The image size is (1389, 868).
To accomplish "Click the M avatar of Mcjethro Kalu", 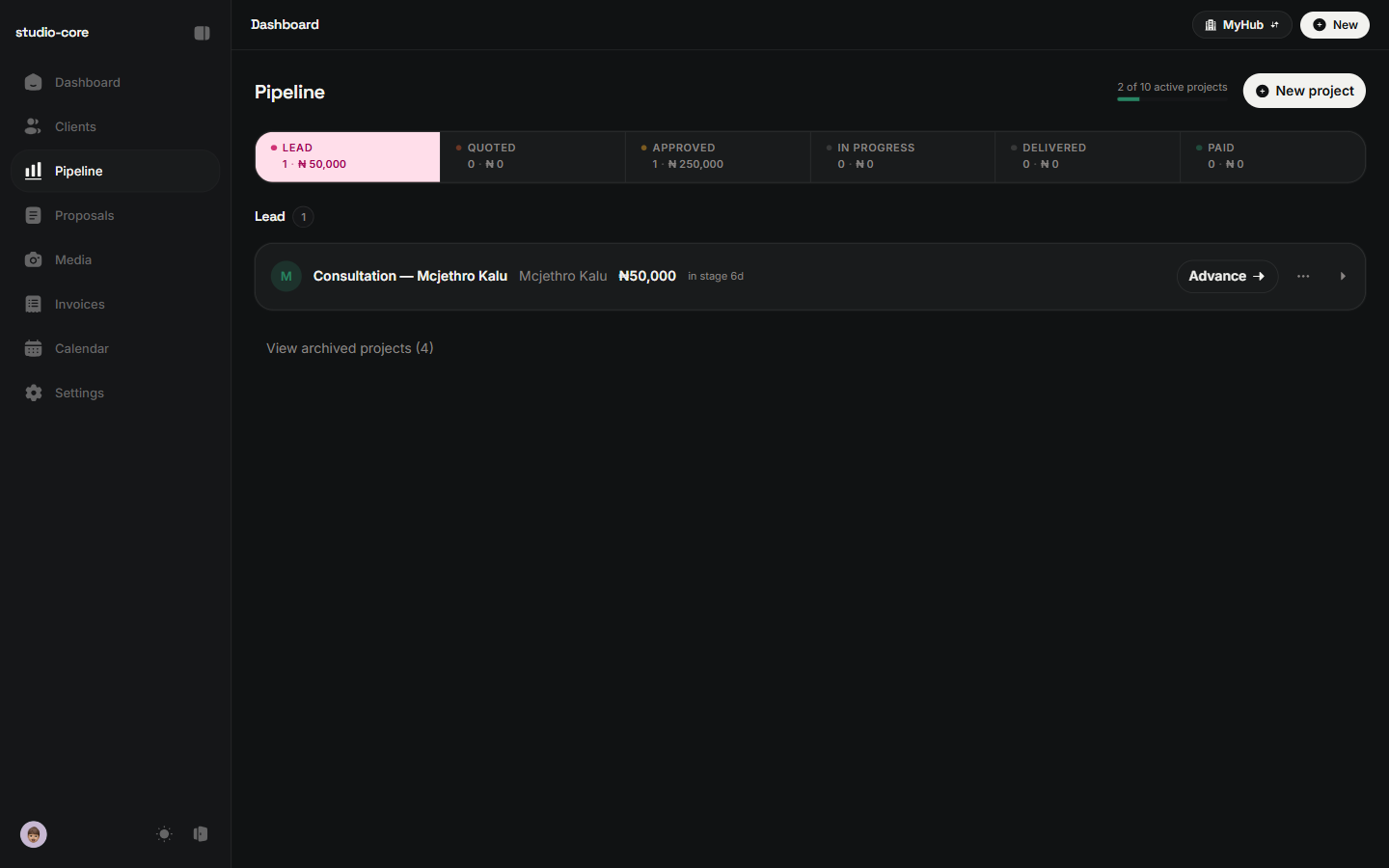I will 286,277.
